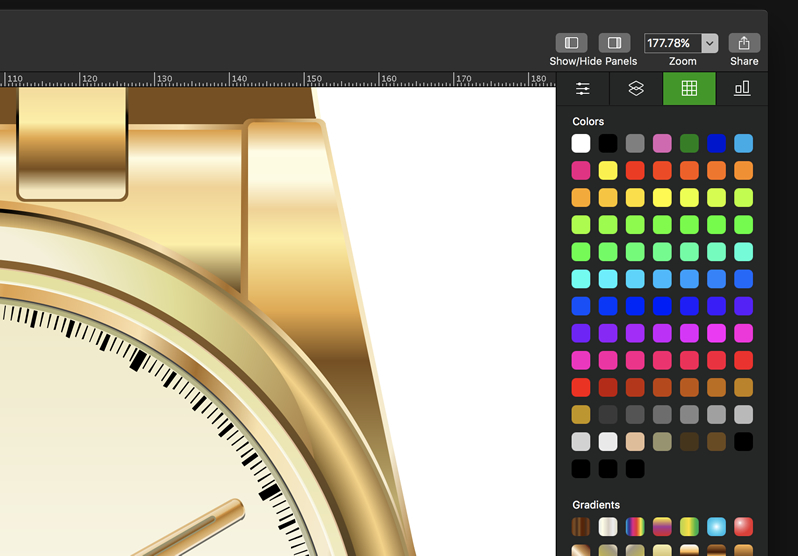Select the silver-white metallic gradient swatch
Viewport: 798px width, 556px height.
[x=608, y=526]
